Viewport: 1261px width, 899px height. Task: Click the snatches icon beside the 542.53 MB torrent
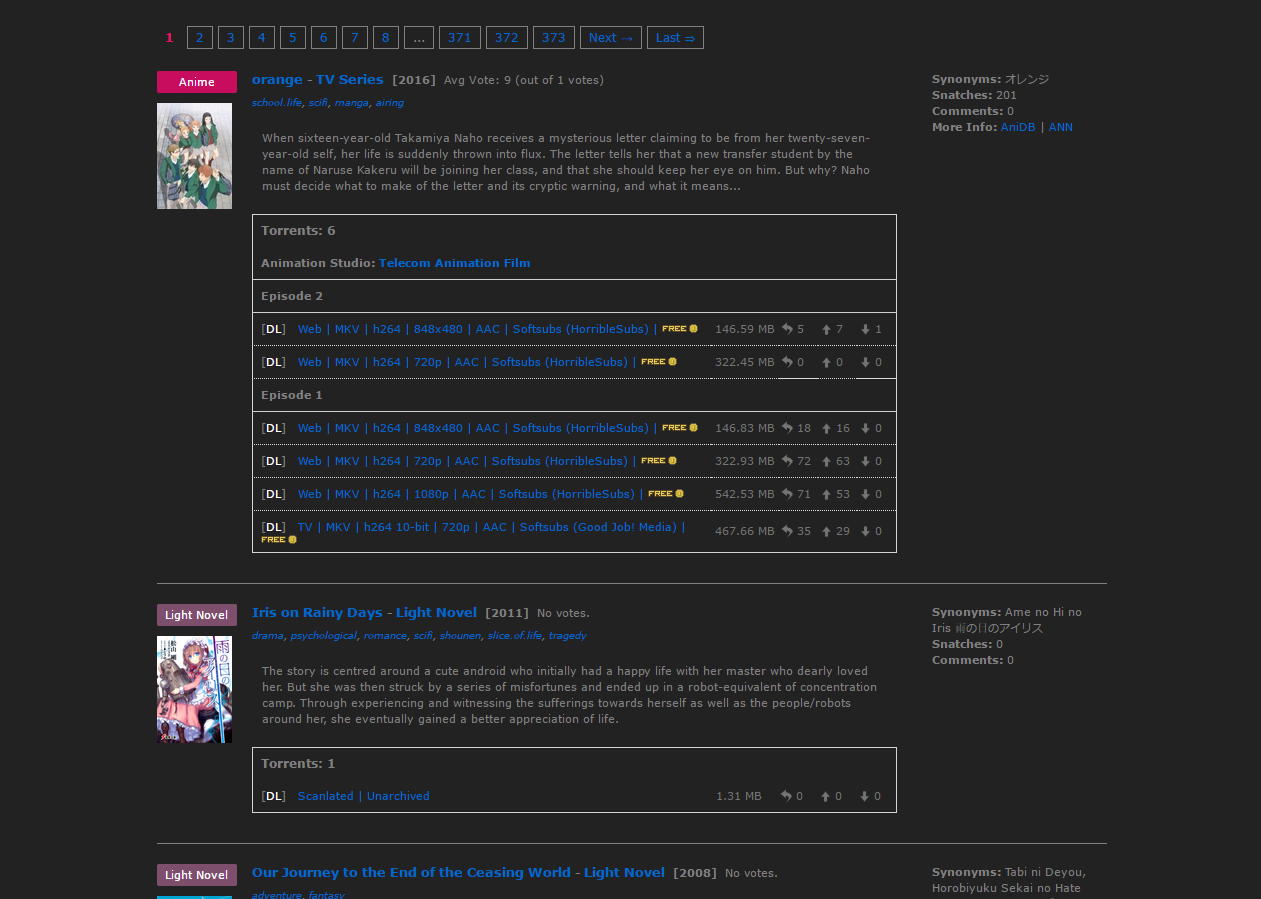[x=789, y=494]
